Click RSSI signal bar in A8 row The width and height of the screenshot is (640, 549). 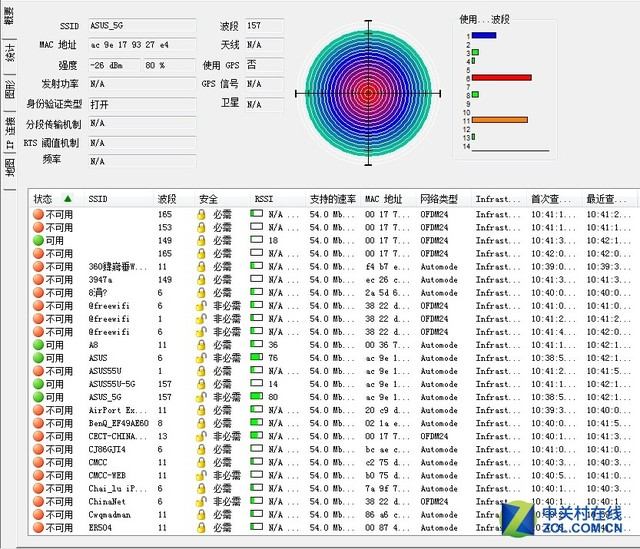[256, 344]
